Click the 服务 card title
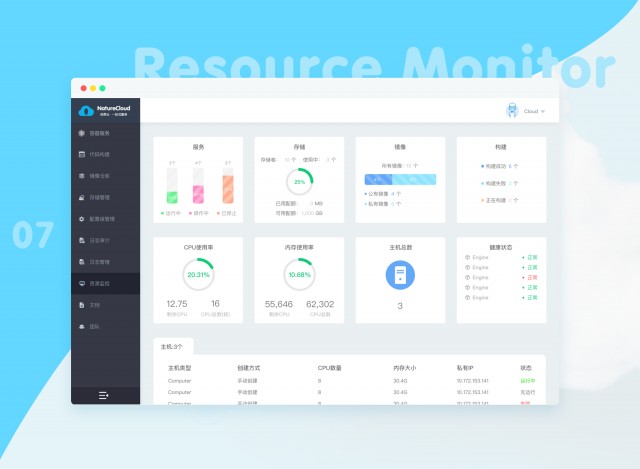The image size is (640, 469). [x=198, y=147]
